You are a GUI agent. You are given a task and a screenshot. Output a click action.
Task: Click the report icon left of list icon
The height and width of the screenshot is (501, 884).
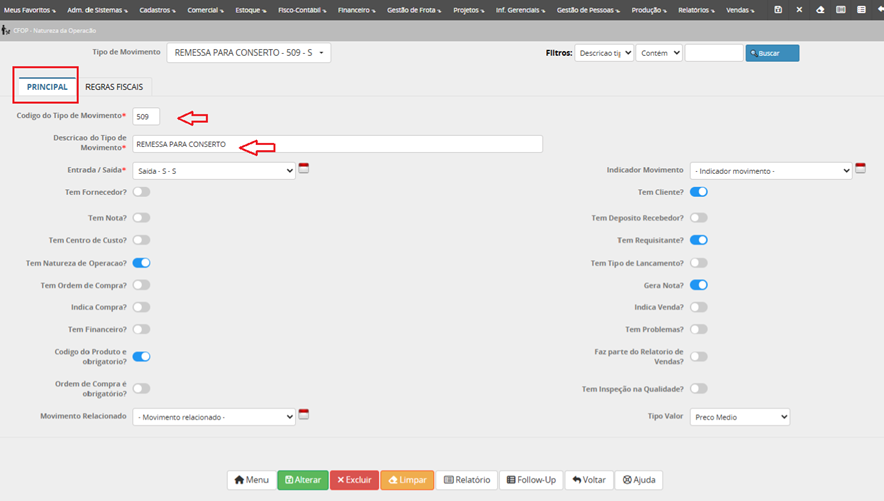[841, 9]
